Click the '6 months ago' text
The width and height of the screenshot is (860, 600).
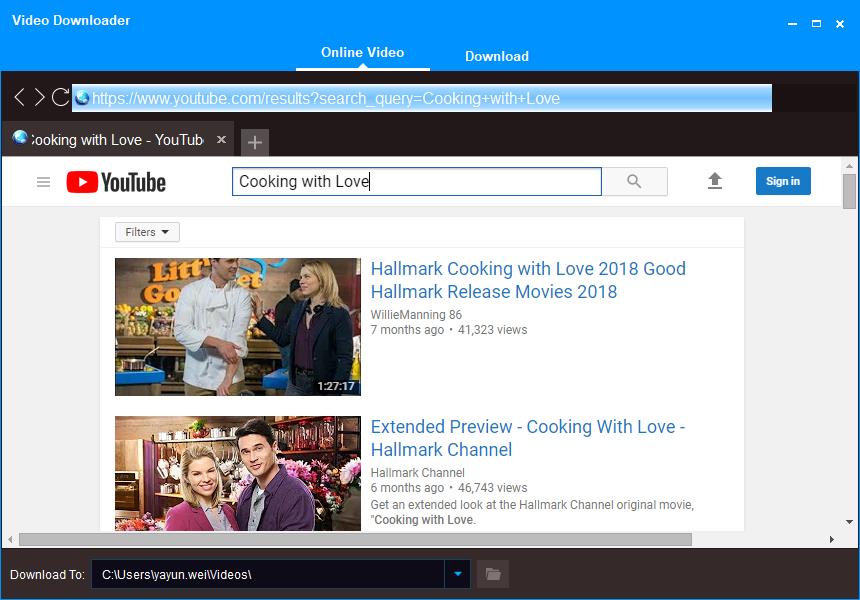tap(407, 488)
